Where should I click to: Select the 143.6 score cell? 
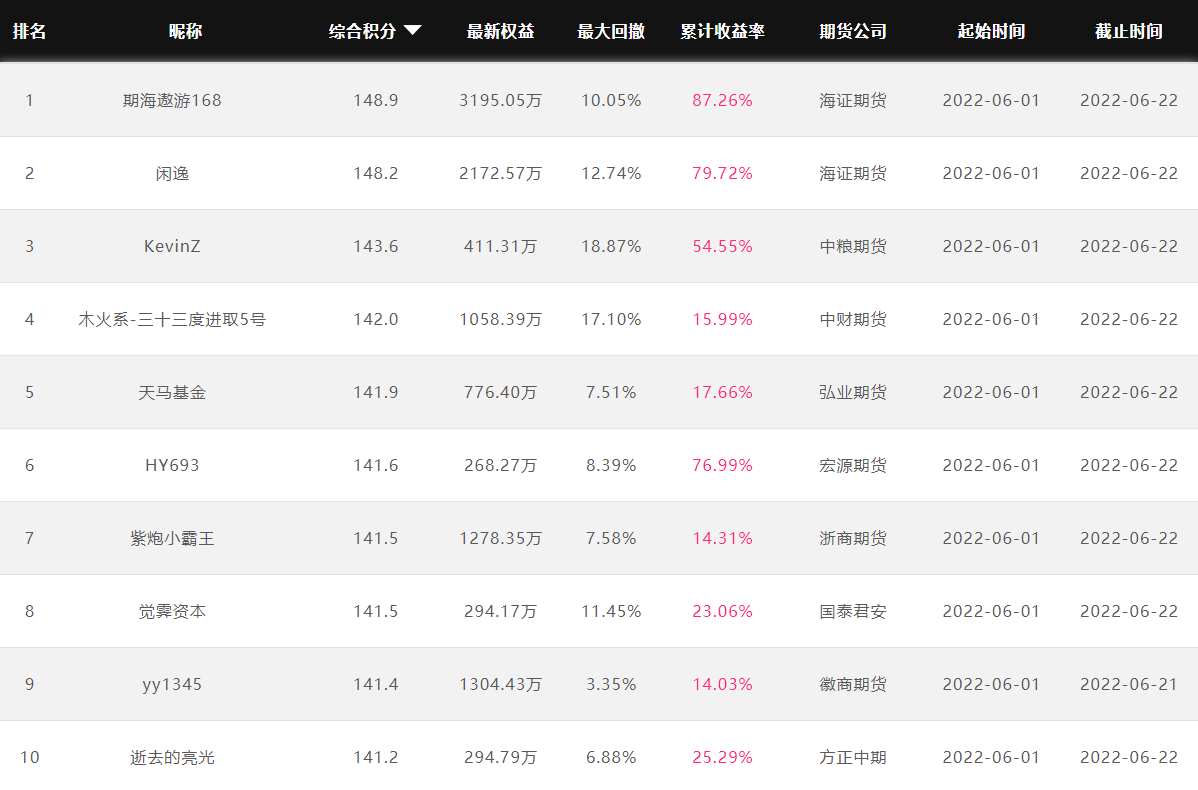(376, 246)
